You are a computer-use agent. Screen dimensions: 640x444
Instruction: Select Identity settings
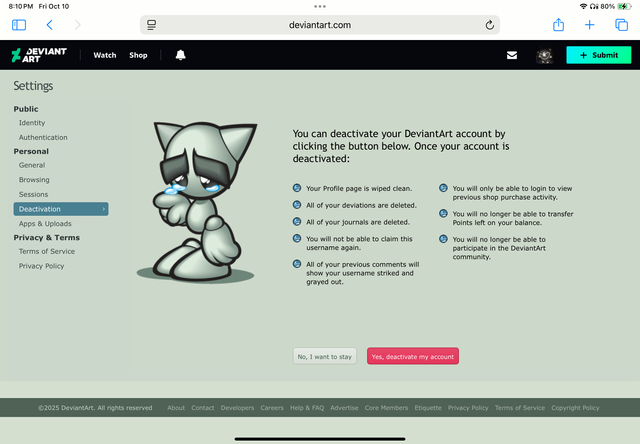pyautogui.click(x=32, y=123)
